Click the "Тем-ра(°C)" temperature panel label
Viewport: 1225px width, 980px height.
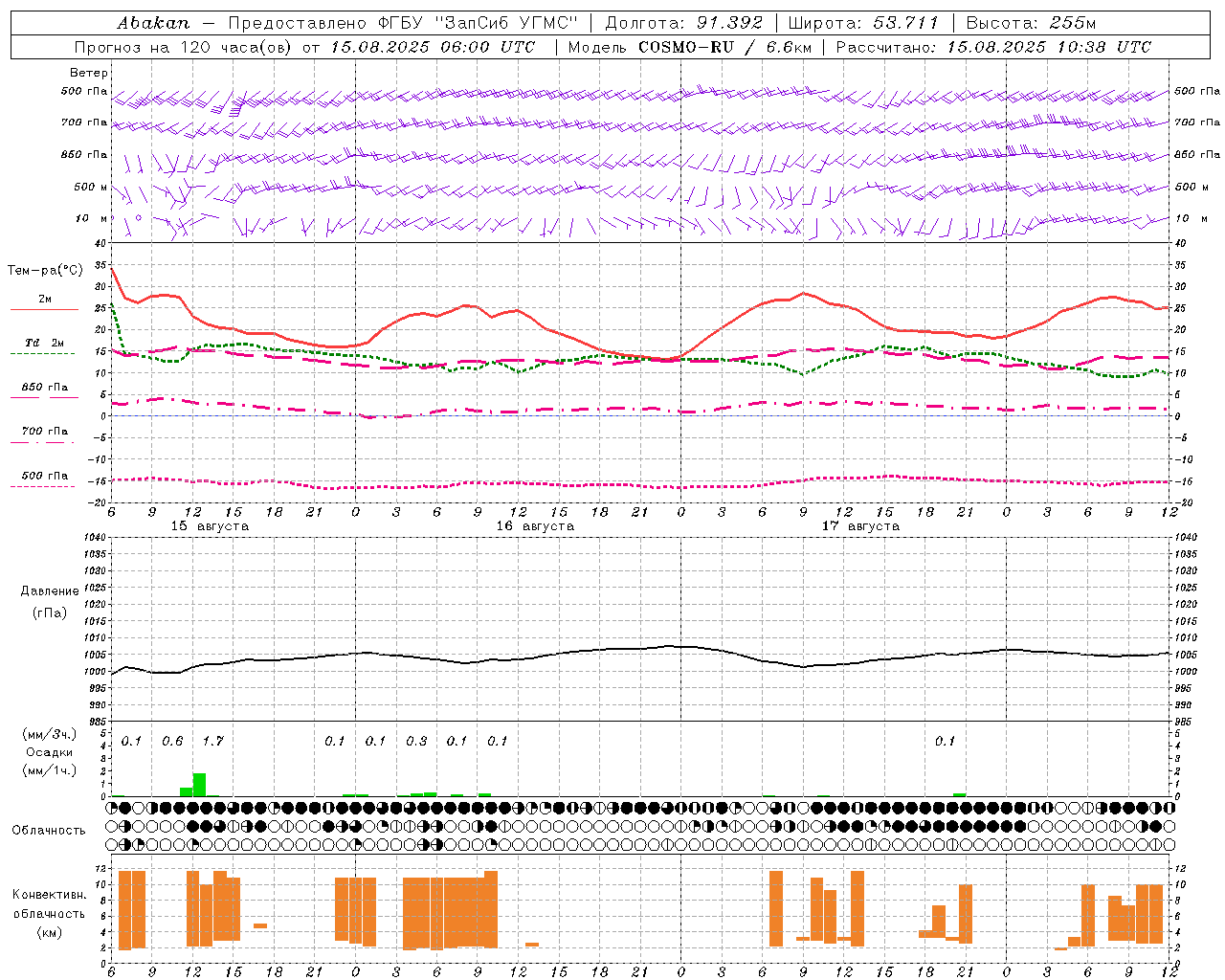[x=45, y=271]
